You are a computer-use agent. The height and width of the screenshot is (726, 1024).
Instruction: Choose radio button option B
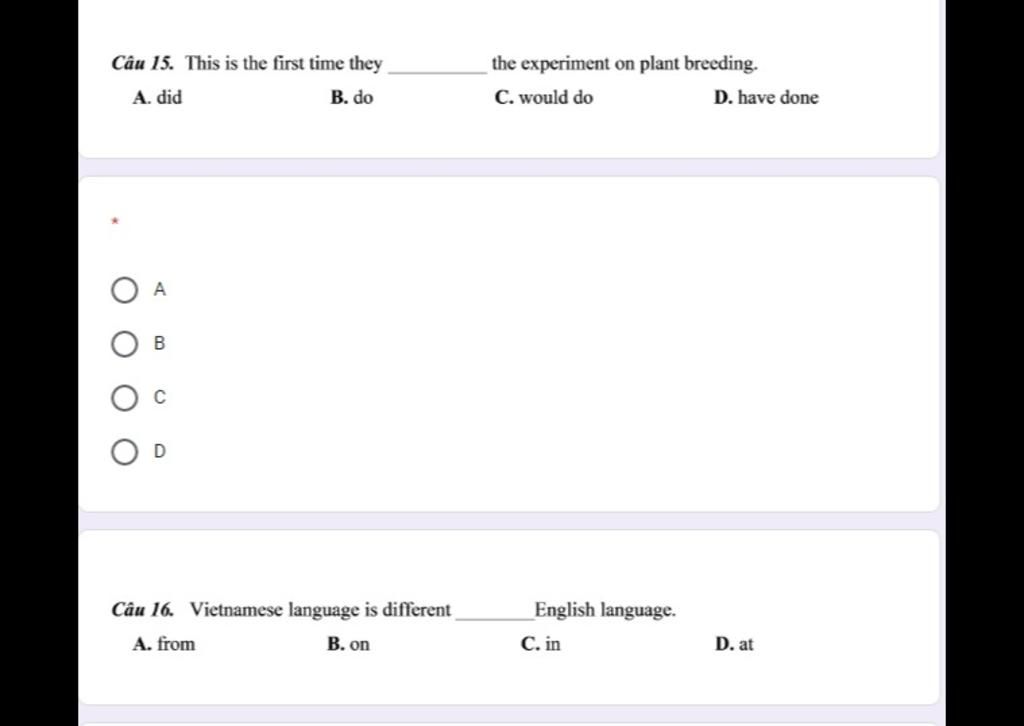tap(124, 344)
